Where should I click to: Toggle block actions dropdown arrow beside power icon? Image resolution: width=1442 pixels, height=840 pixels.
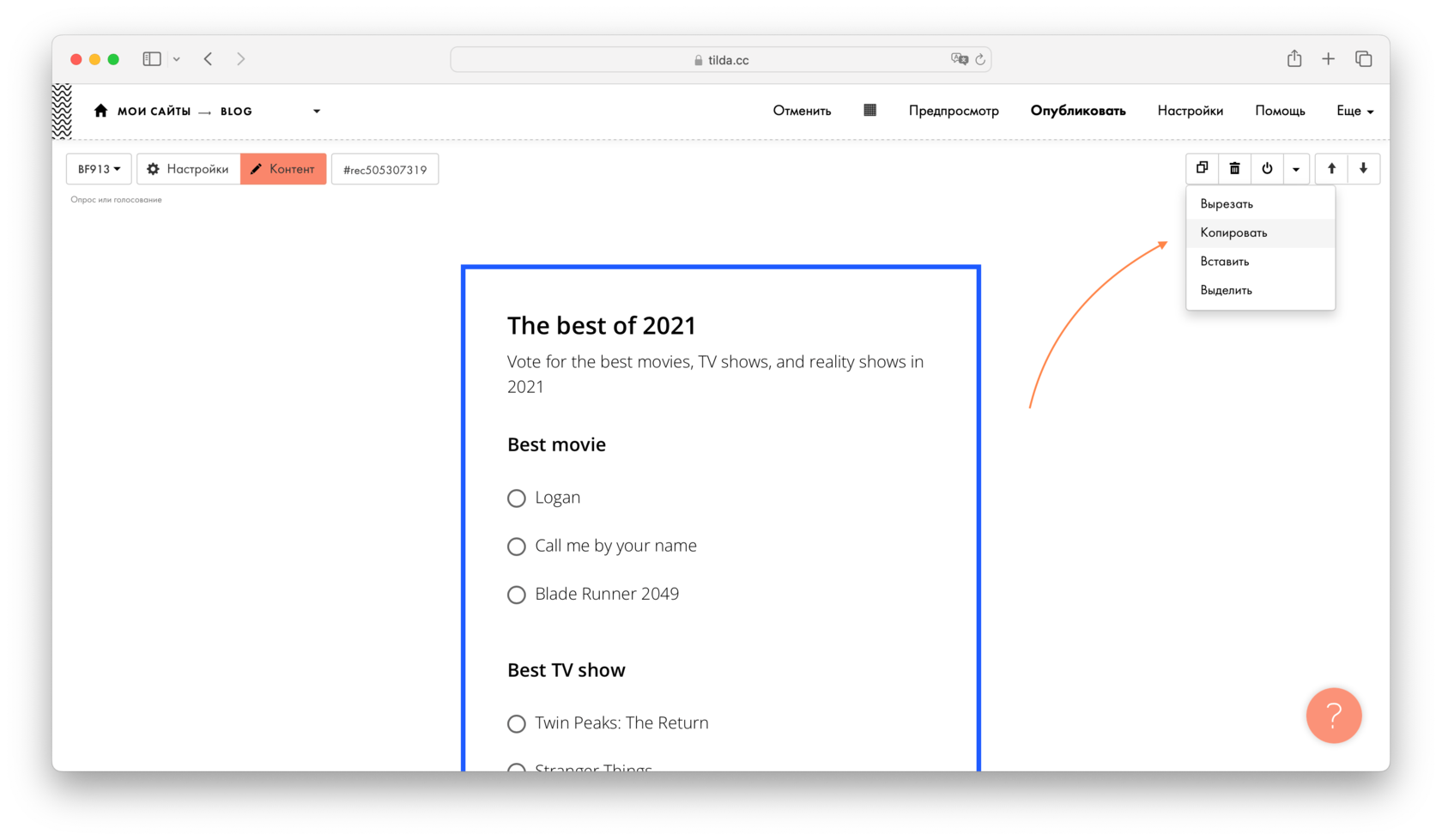pyautogui.click(x=1296, y=168)
